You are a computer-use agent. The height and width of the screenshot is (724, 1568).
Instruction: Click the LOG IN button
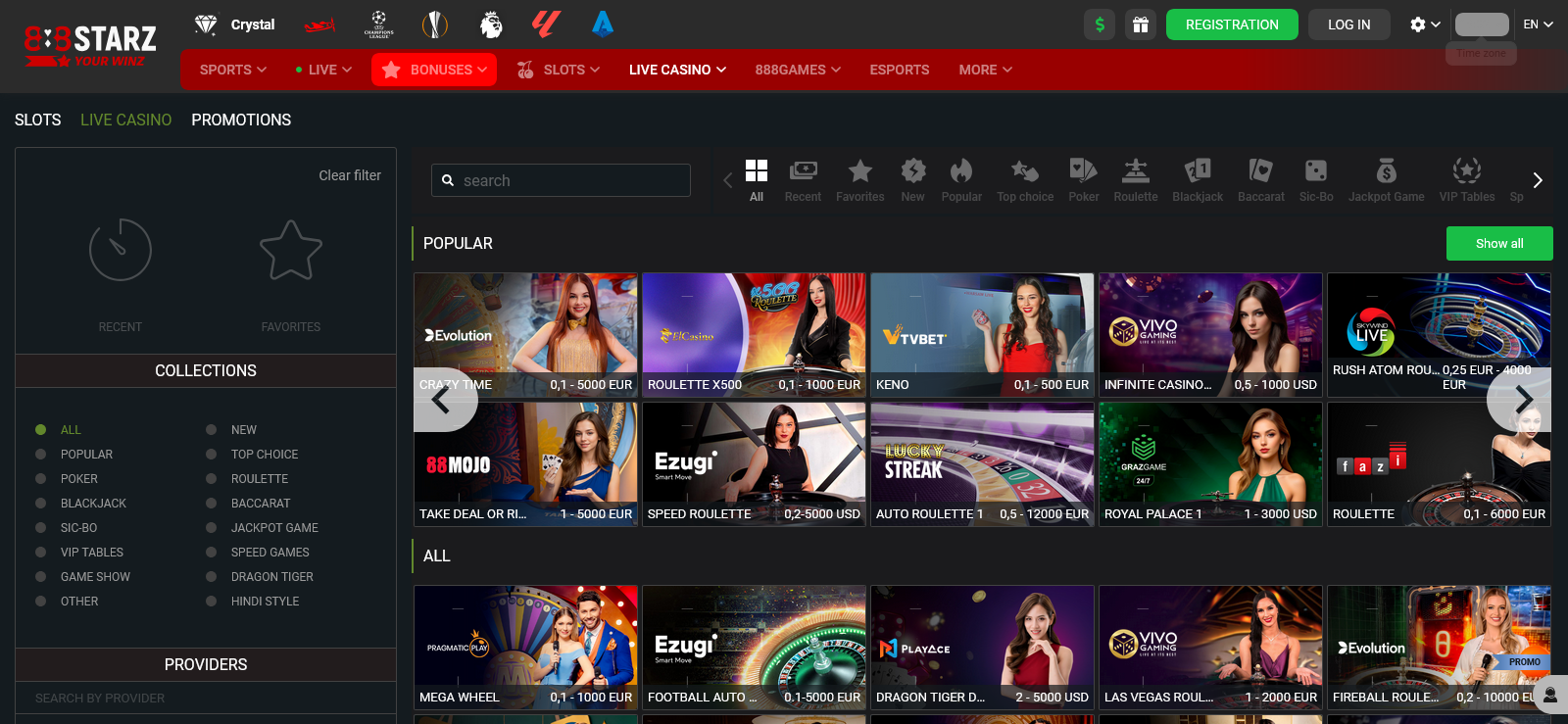pyautogui.click(x=1348, y=24)
